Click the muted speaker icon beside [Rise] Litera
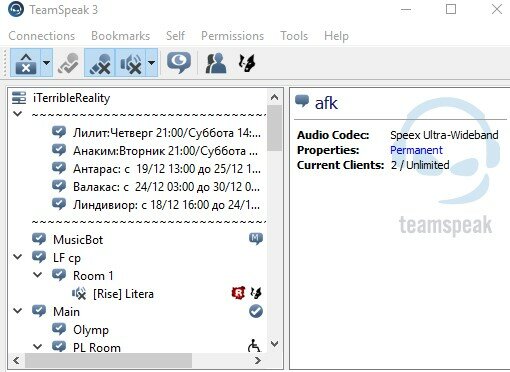Screen dimensions: 510x372 (x=79, y=293)
